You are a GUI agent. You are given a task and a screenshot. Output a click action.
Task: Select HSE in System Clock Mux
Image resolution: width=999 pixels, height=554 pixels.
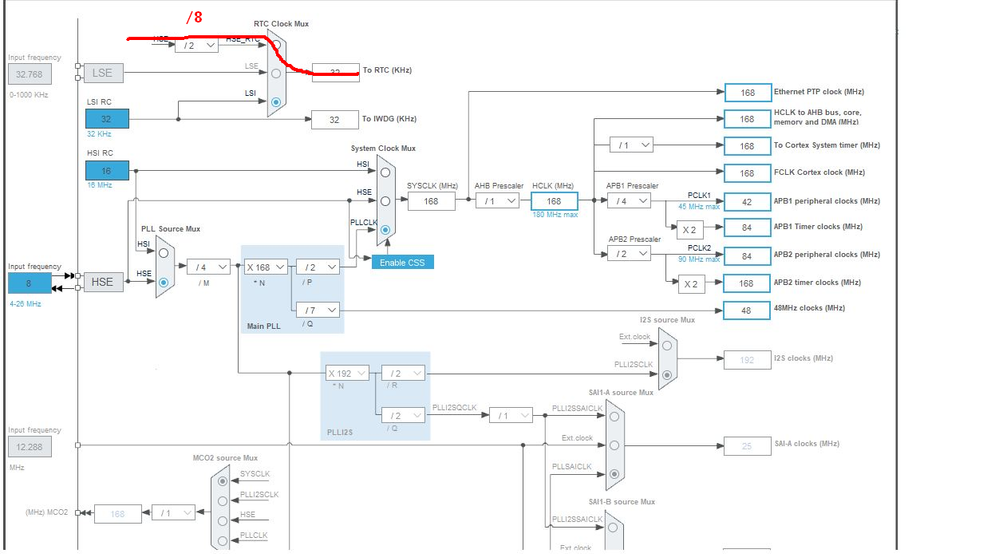click(385, 201)
